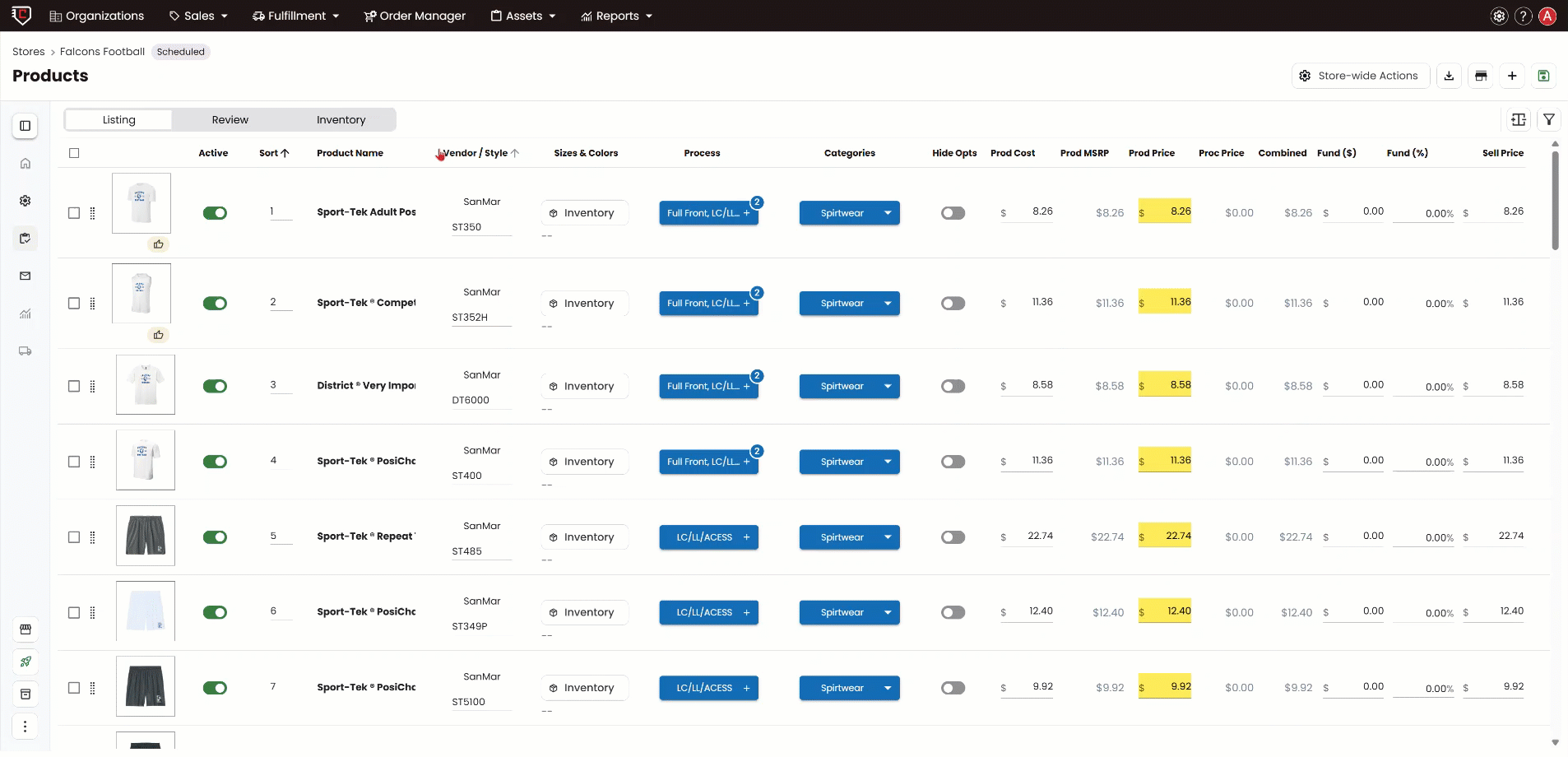Toggle the sidebar panel icon

26,126
